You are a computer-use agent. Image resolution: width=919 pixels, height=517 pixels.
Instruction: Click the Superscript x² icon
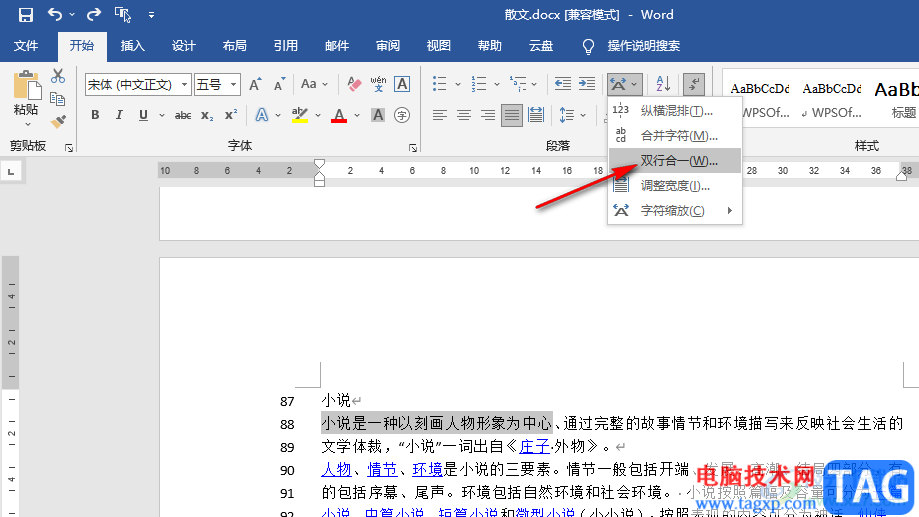[231, 115]
